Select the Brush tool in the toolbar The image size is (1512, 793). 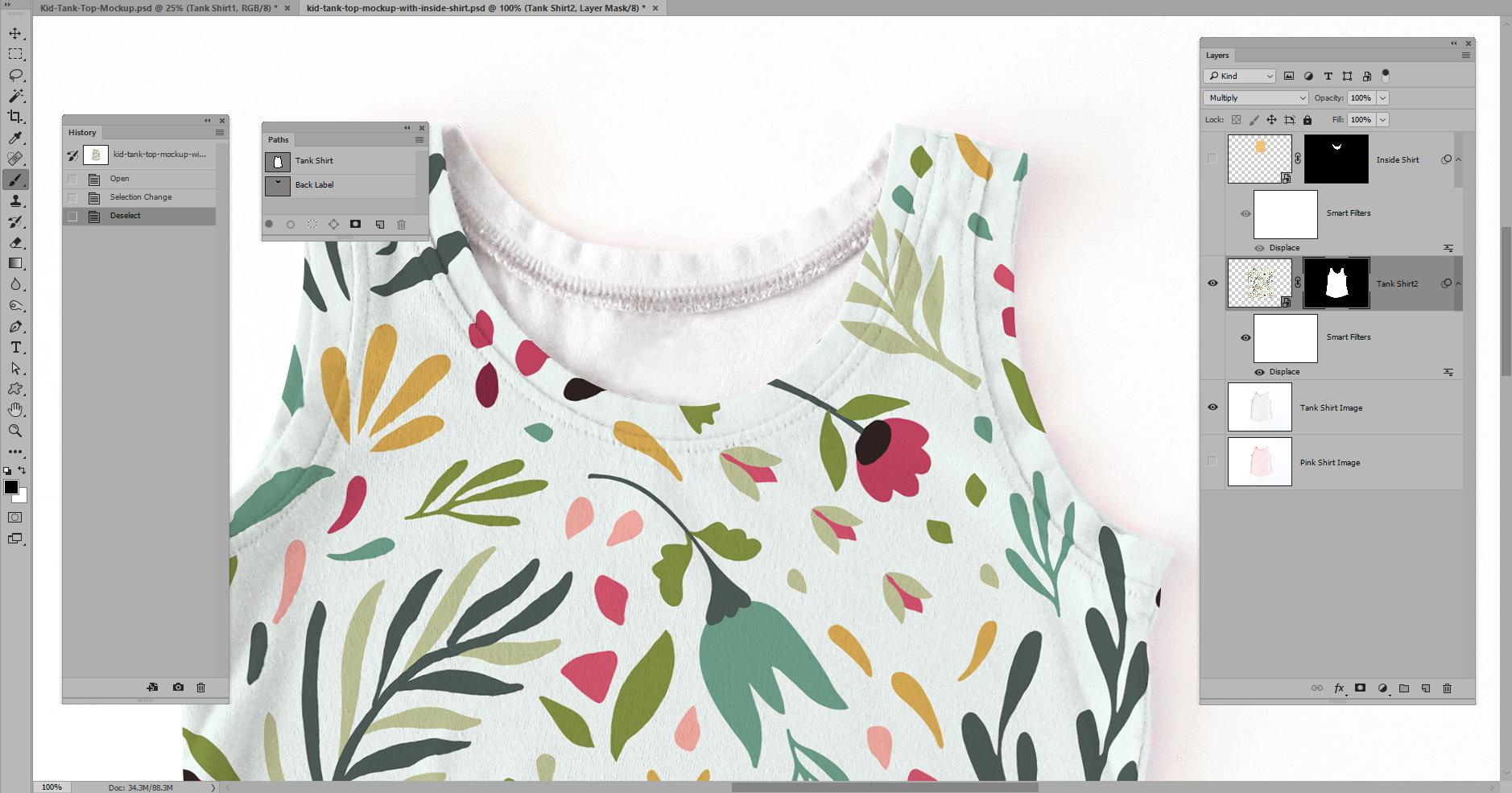(15, 180)
